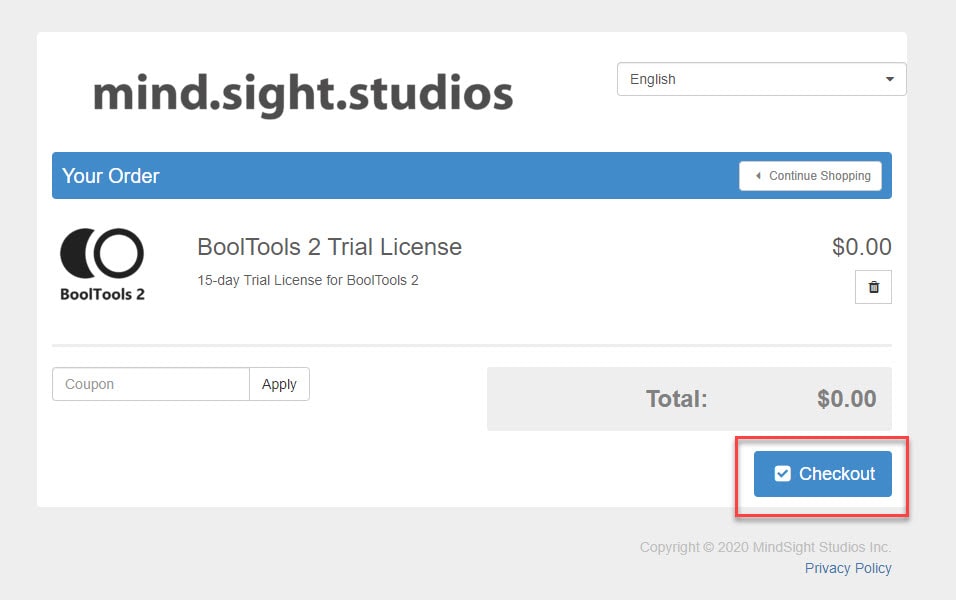
Task: Click the copyright 2020 MindSight Studios text
Action: (x=766, y=547)
